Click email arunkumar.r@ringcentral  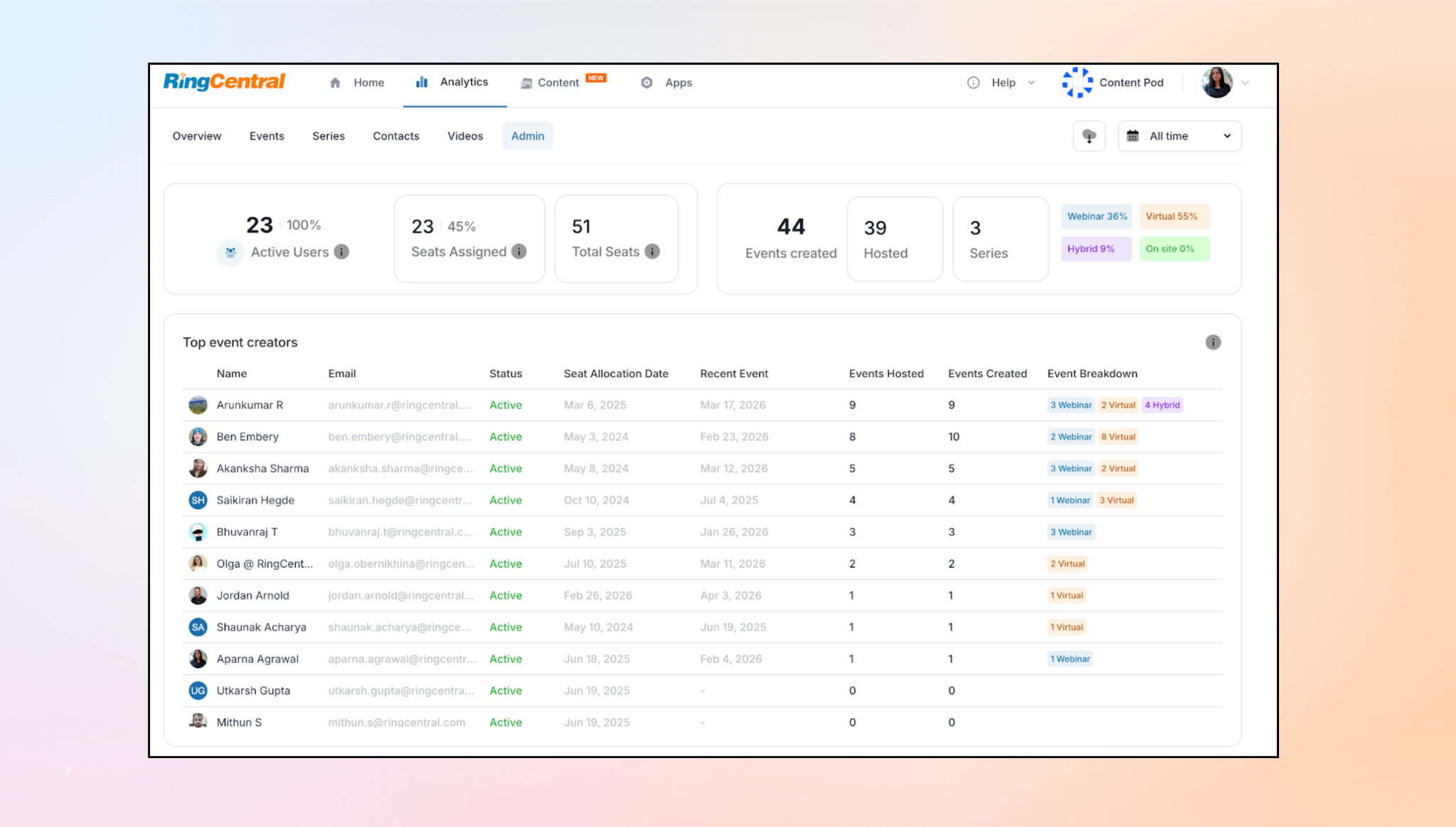pyautogui.click(x=399, y=405)
